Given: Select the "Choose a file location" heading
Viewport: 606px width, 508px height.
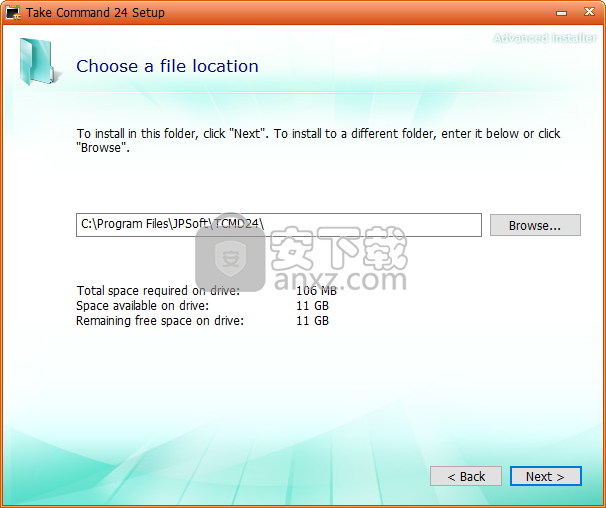Looking at the screenshot, I should (x=167, y=66).
